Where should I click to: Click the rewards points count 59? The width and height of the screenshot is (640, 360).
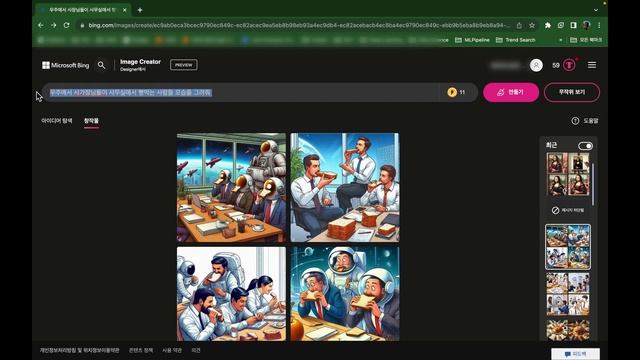coord(556,65)
